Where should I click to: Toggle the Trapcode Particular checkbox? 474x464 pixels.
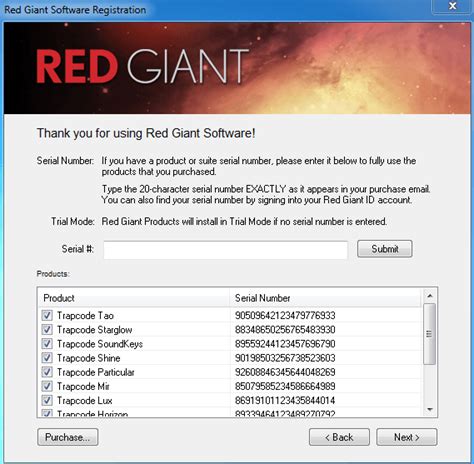(47, 372)
